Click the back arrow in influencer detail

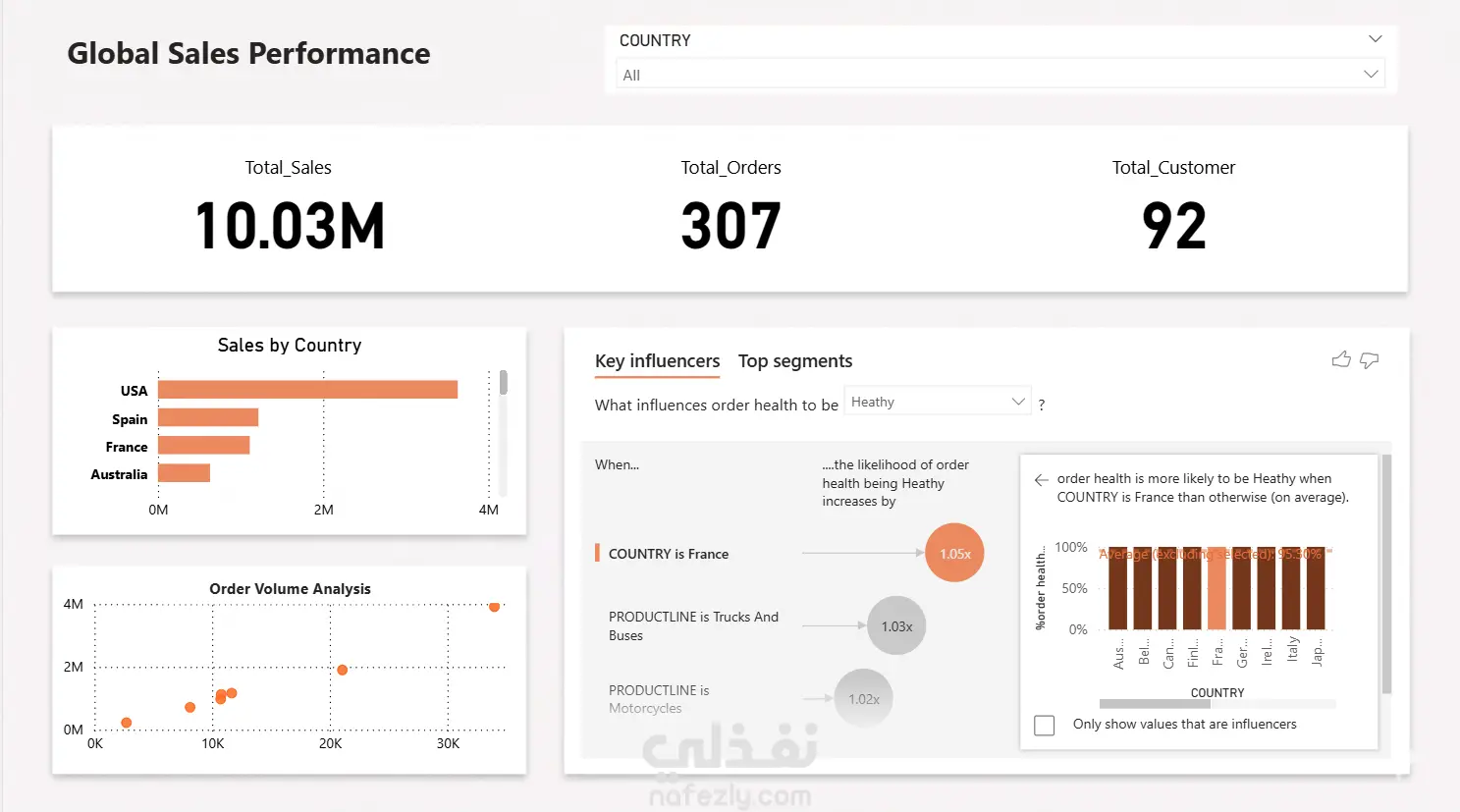(x=1042, y=479)
